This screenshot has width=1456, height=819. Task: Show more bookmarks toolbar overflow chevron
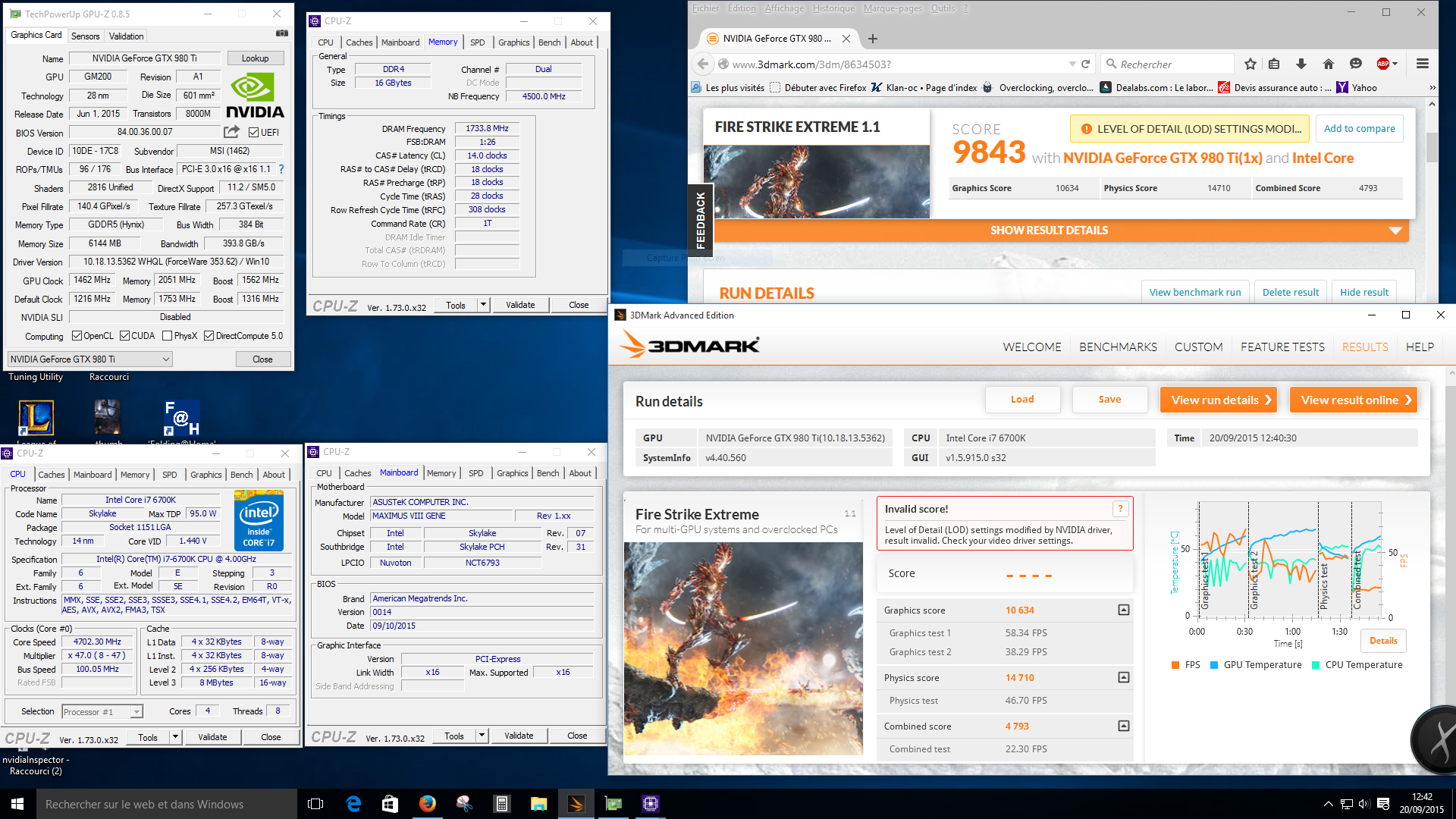1432,88
